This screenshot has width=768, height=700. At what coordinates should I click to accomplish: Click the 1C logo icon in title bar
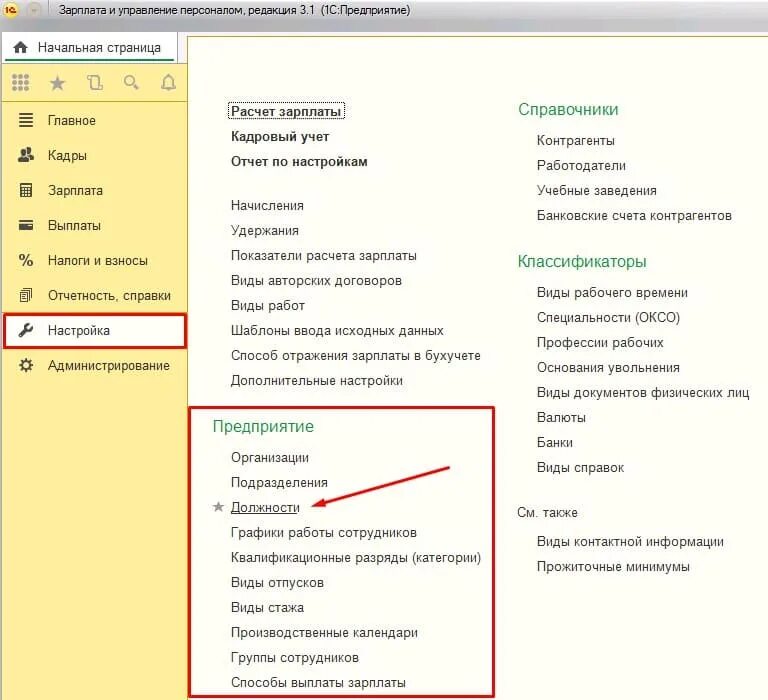point(10,9)
